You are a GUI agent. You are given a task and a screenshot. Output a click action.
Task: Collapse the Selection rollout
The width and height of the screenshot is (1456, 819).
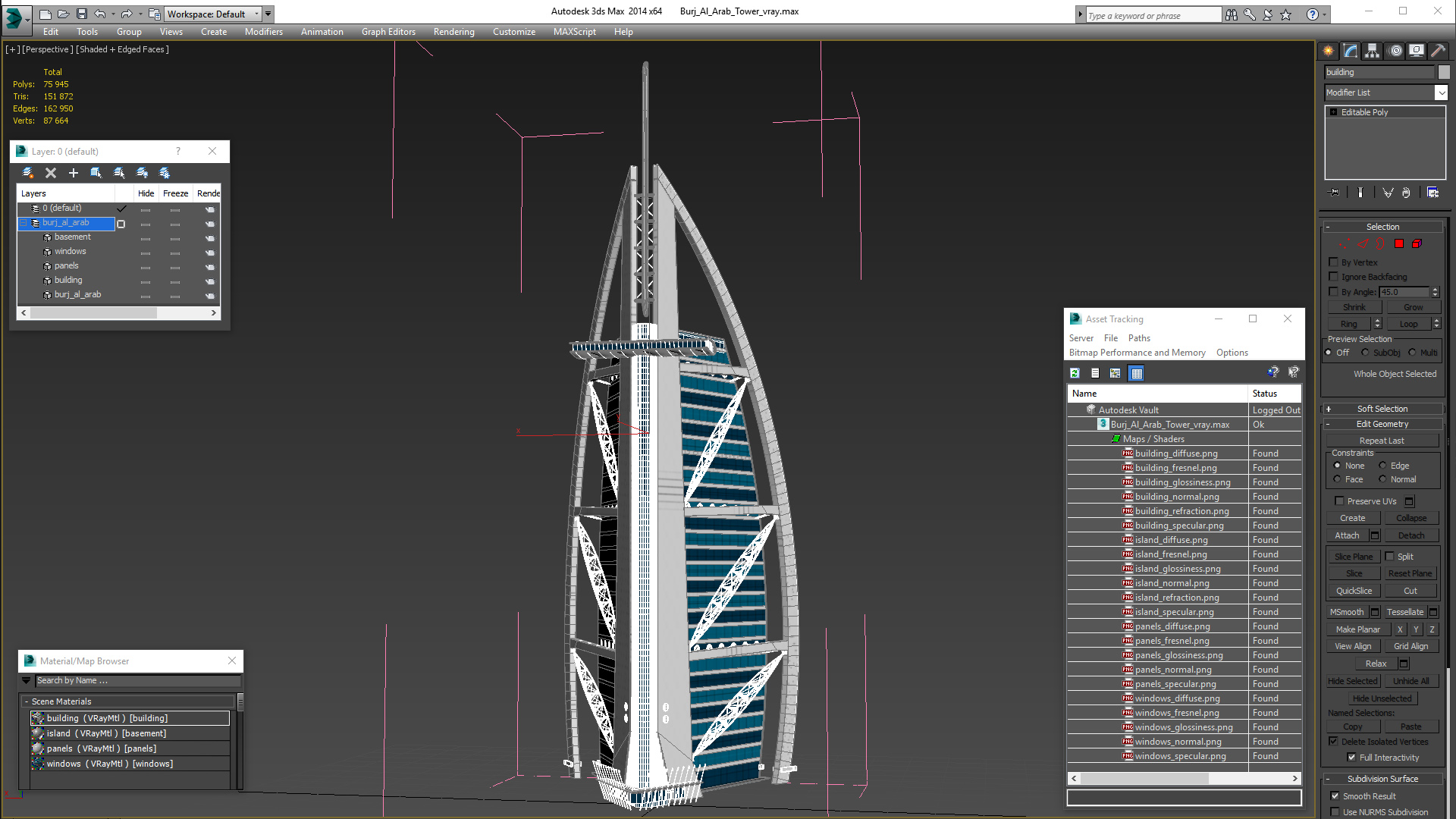tap(1383, 227)
